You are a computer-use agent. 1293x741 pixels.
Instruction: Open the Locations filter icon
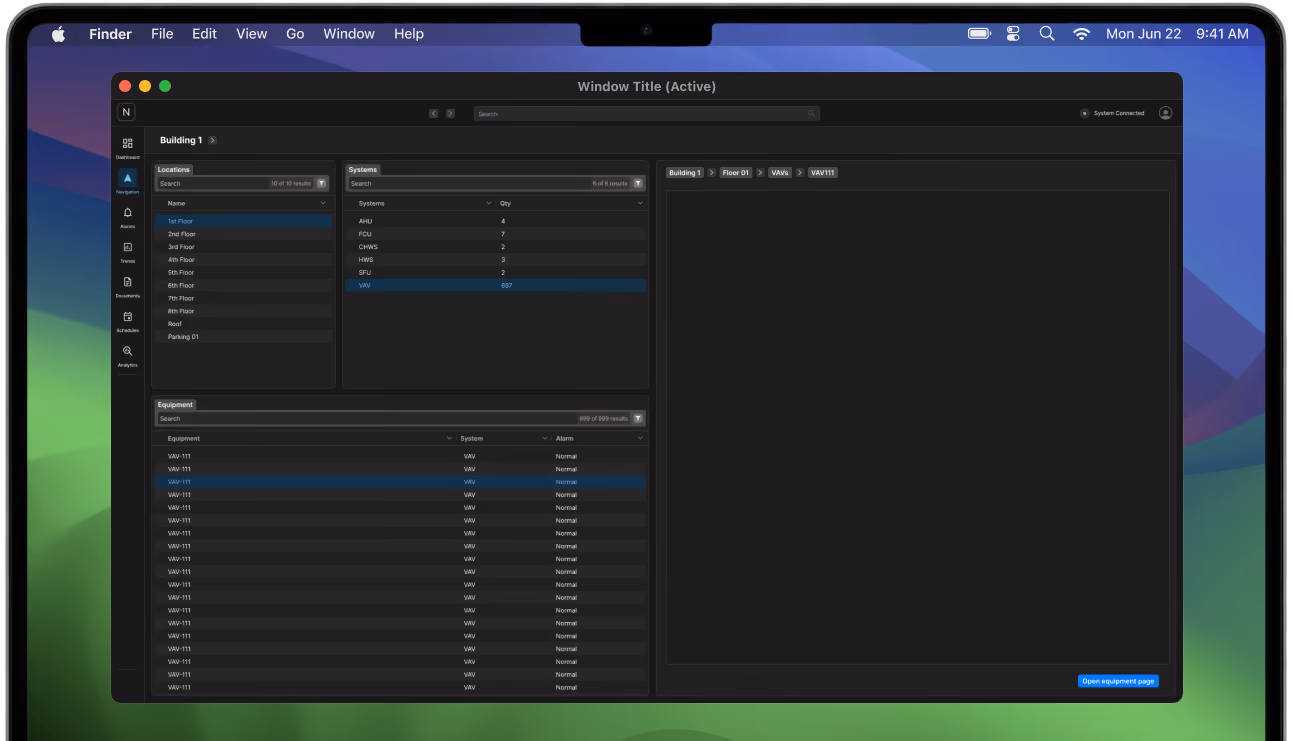321,183
